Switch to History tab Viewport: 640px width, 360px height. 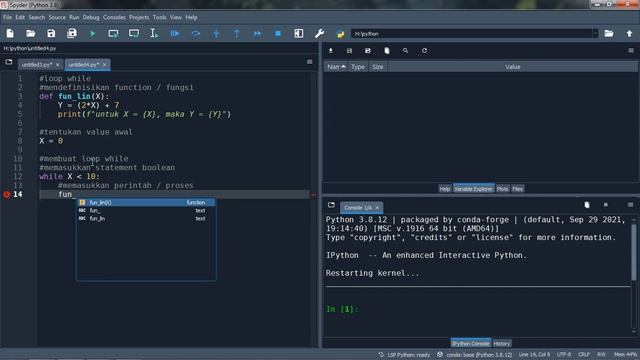(502, 343)
